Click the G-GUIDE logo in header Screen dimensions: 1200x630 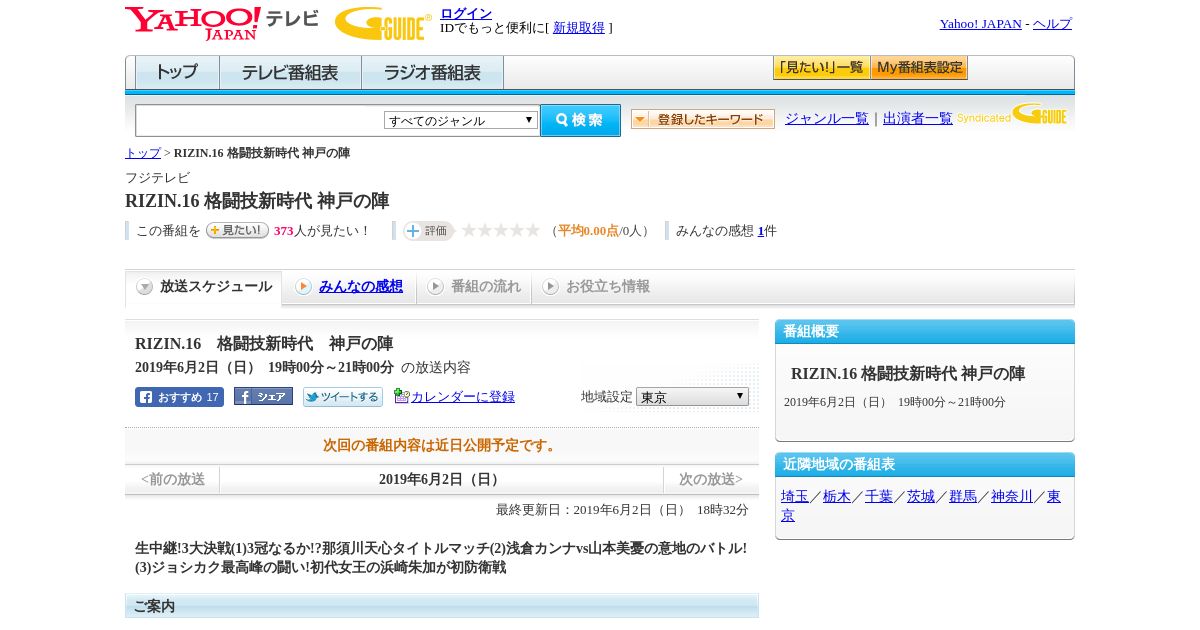pos(383,23)
